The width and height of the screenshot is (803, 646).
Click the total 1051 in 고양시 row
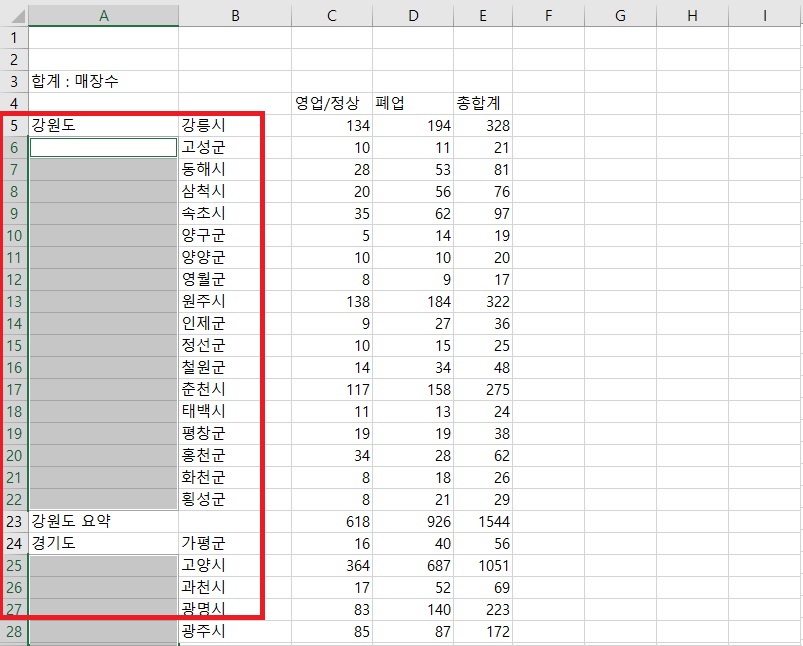[483, 566]
